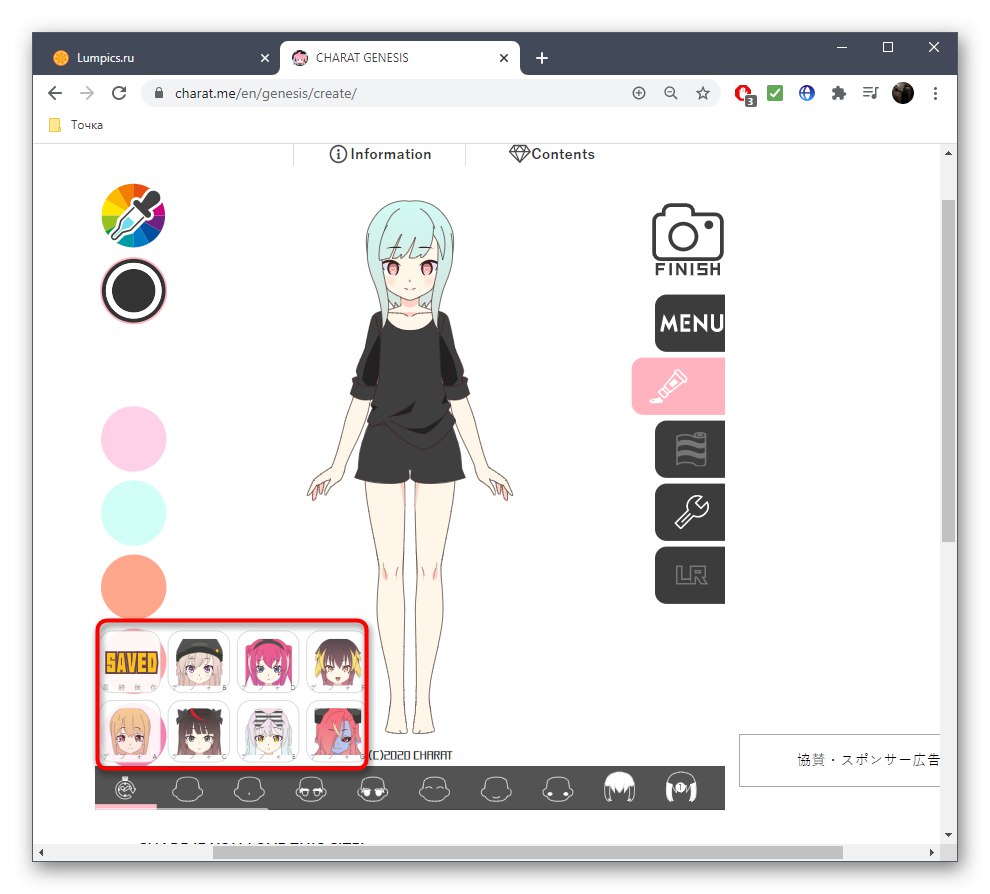
Task: Open the green checkmark extension
Action: click(x=775, y=93)
